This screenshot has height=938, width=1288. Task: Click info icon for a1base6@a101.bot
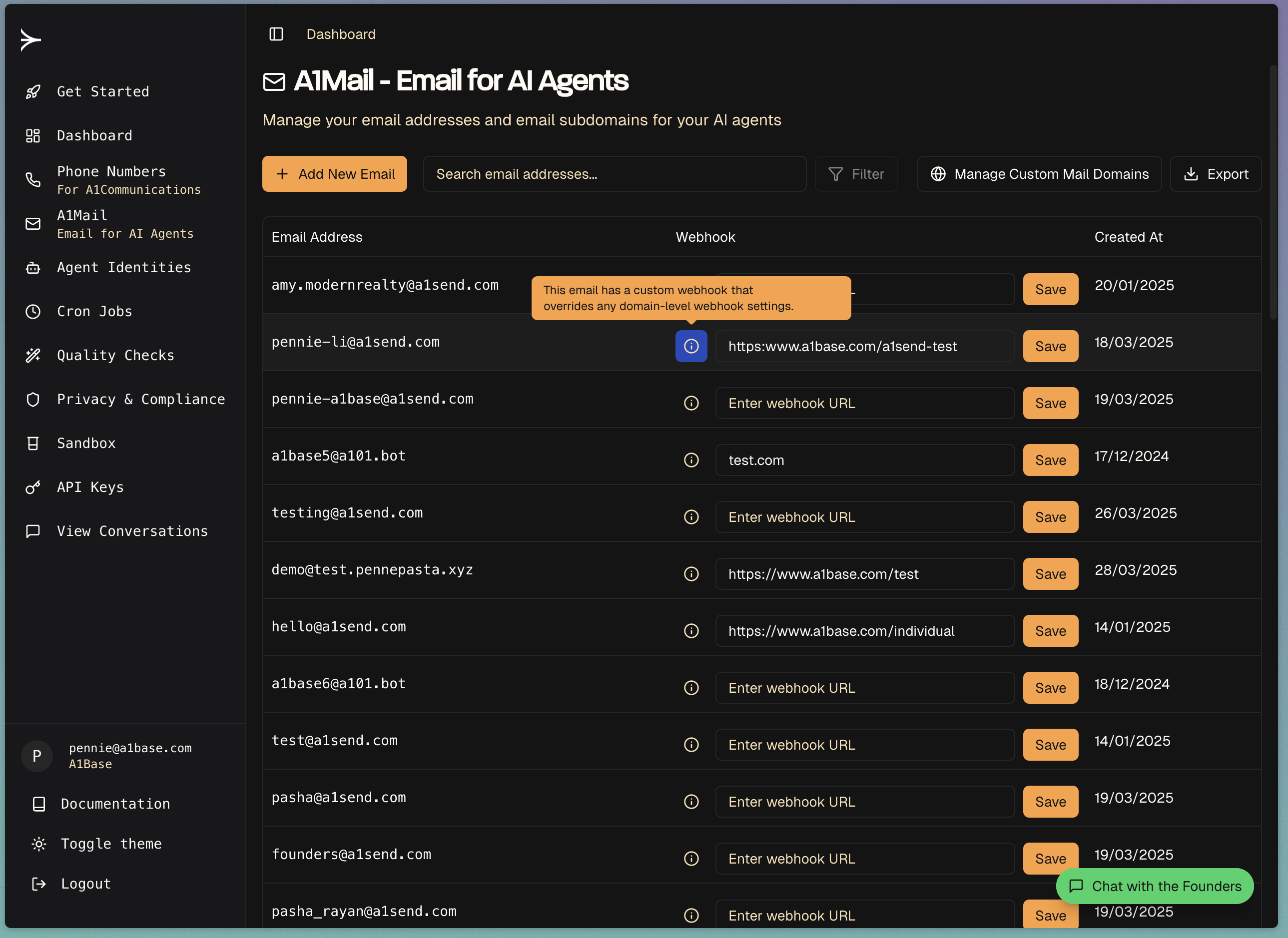(x=691, y=688)
